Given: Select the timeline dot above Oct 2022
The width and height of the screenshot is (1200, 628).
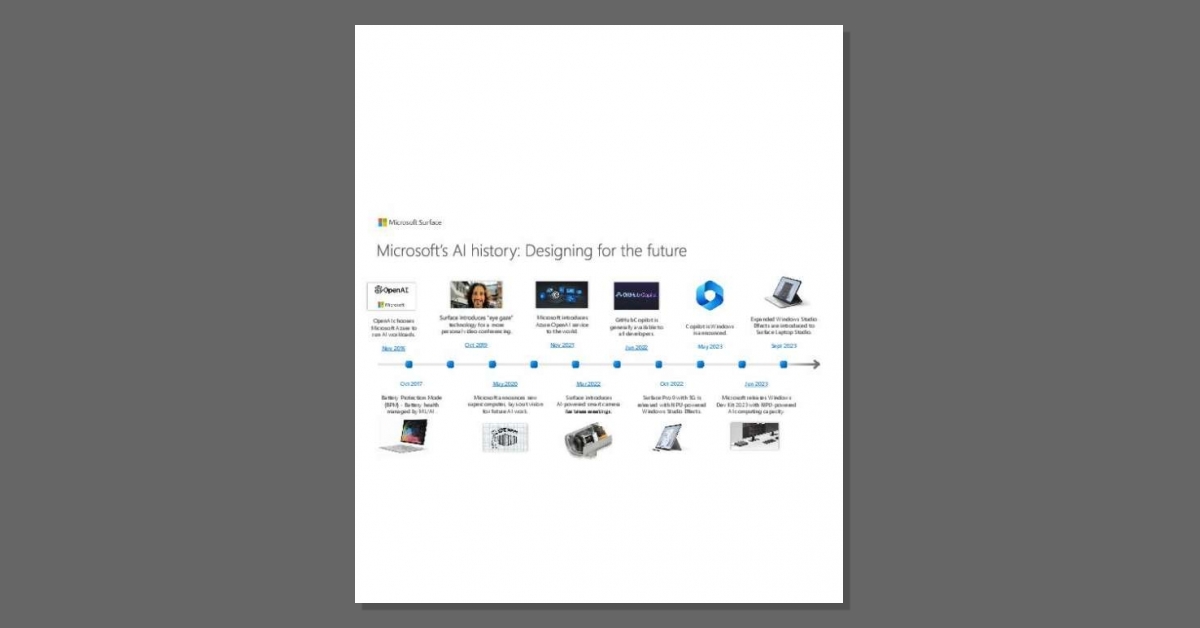Looking at the screenshot, I should click(659, 364).
